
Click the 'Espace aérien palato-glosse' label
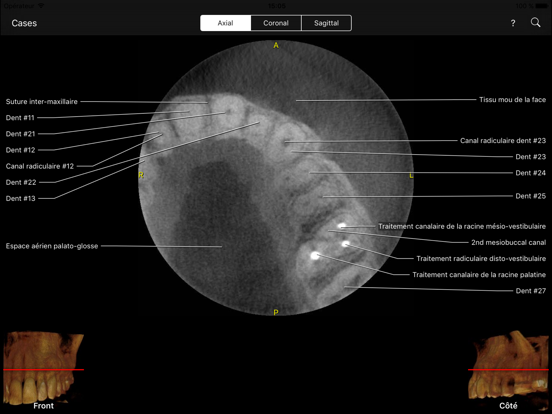tap(52, 246)
